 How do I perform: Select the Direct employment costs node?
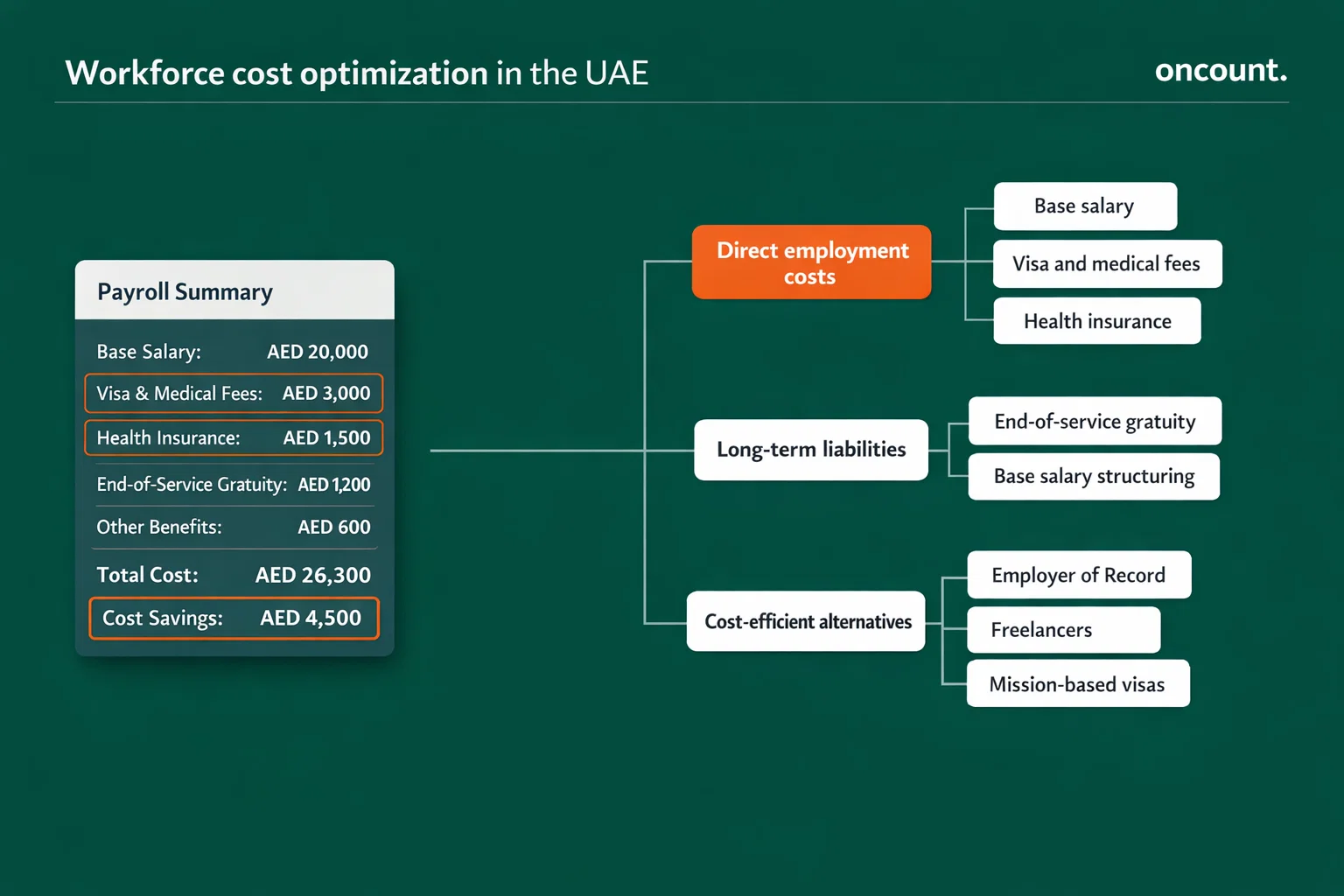[x=811, y=262]
